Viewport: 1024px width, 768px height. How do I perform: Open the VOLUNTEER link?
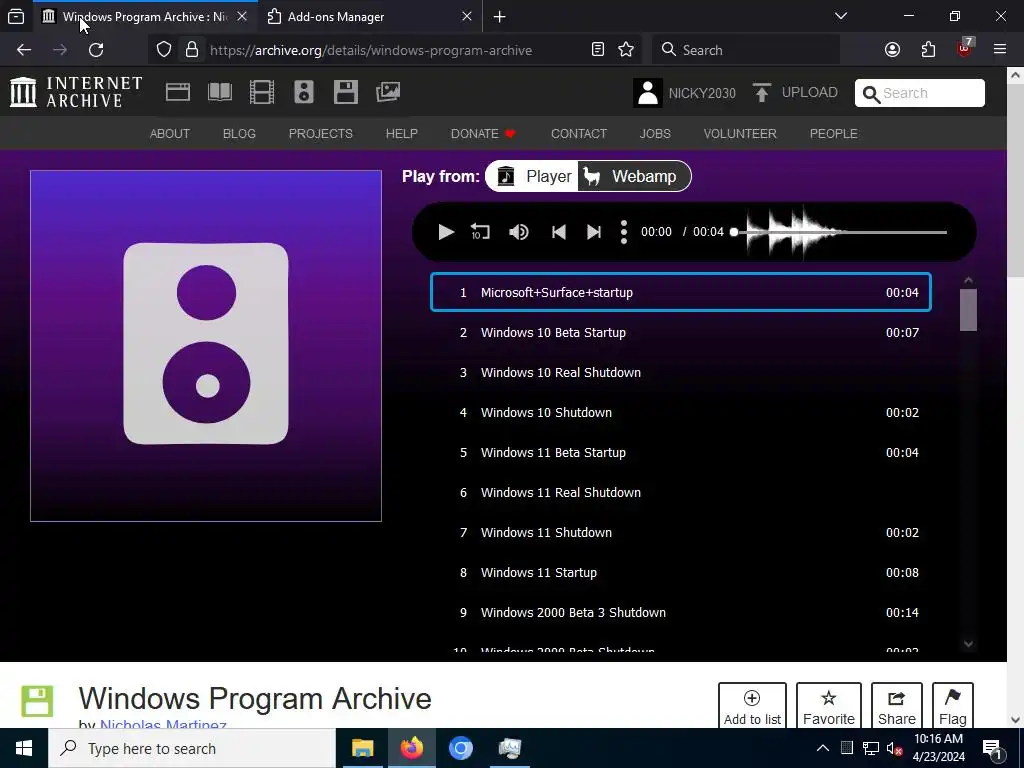pyautogui.click(x=740, y=133)
